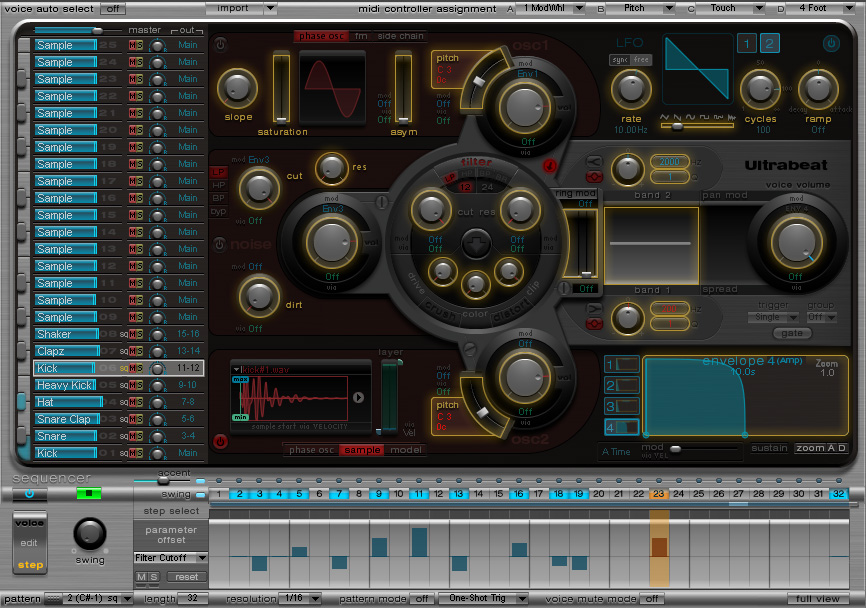
Task: Toggle the LFO power button
Action: tap(831, 44)
